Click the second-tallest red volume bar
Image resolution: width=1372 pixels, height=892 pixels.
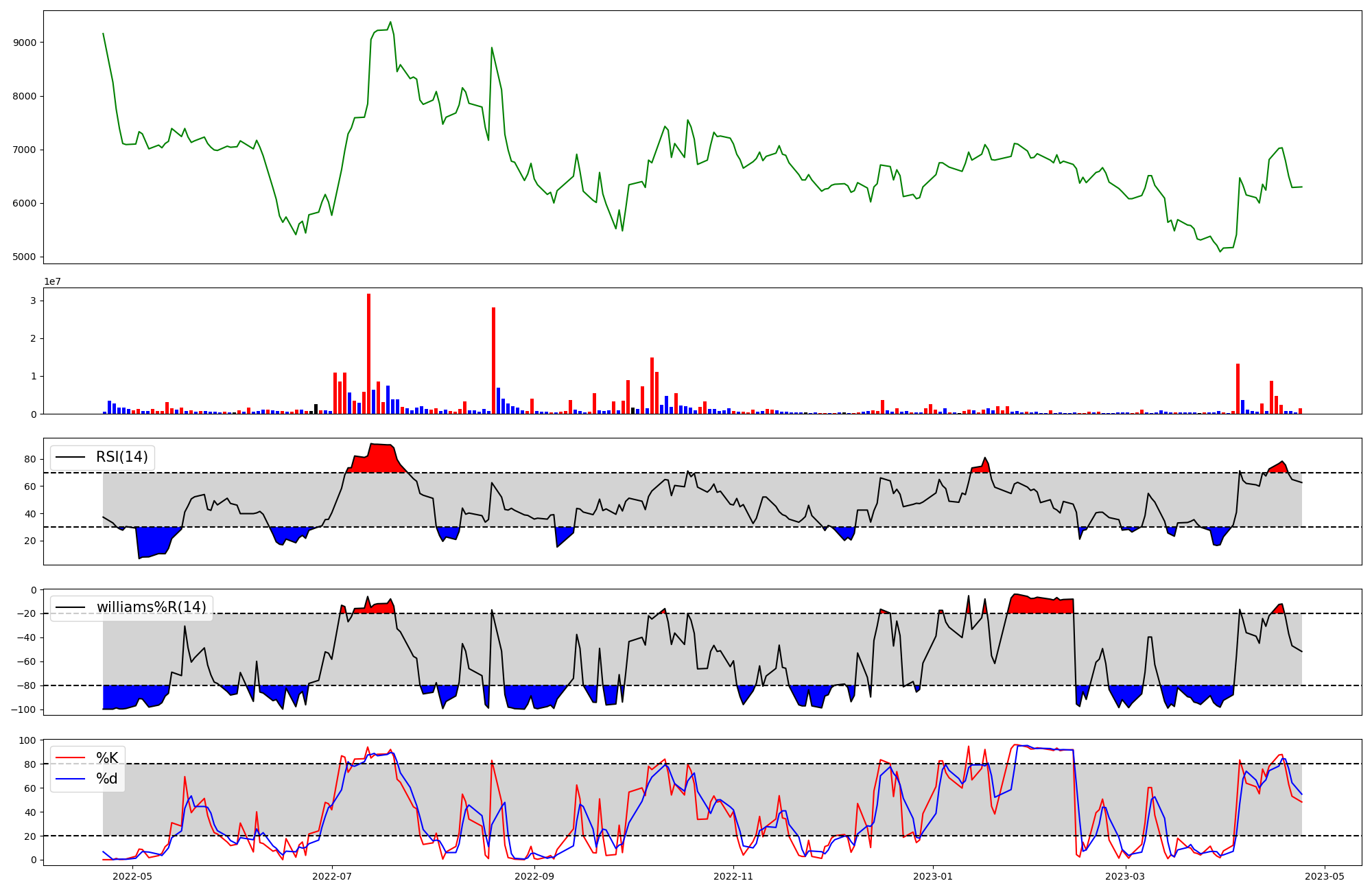(x=493, y=360)
